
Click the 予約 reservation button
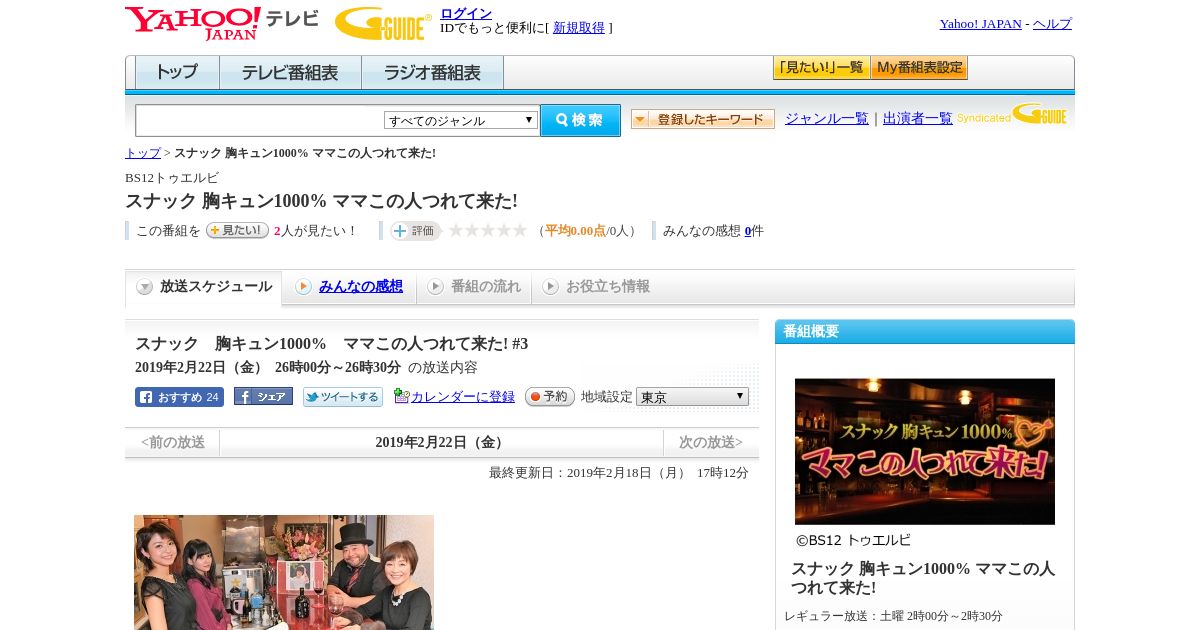pos(550,397)
